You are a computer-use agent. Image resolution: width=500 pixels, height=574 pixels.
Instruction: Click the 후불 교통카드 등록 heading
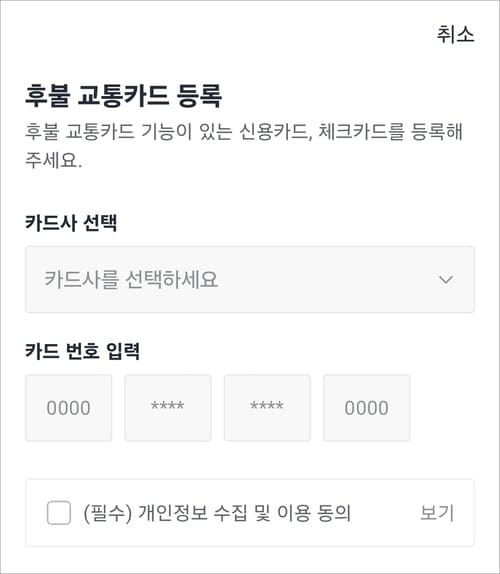pyautogui.click(x=123, y=96)
